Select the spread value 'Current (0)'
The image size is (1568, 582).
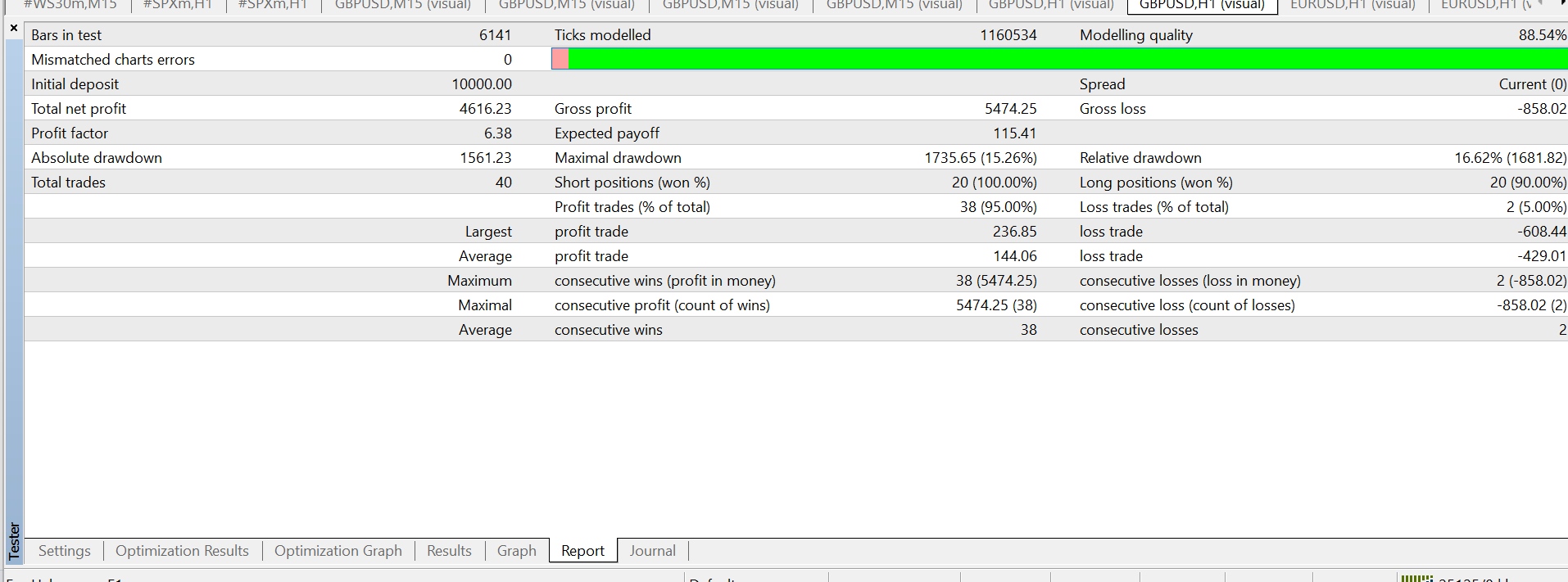(x=1532, y=84)
